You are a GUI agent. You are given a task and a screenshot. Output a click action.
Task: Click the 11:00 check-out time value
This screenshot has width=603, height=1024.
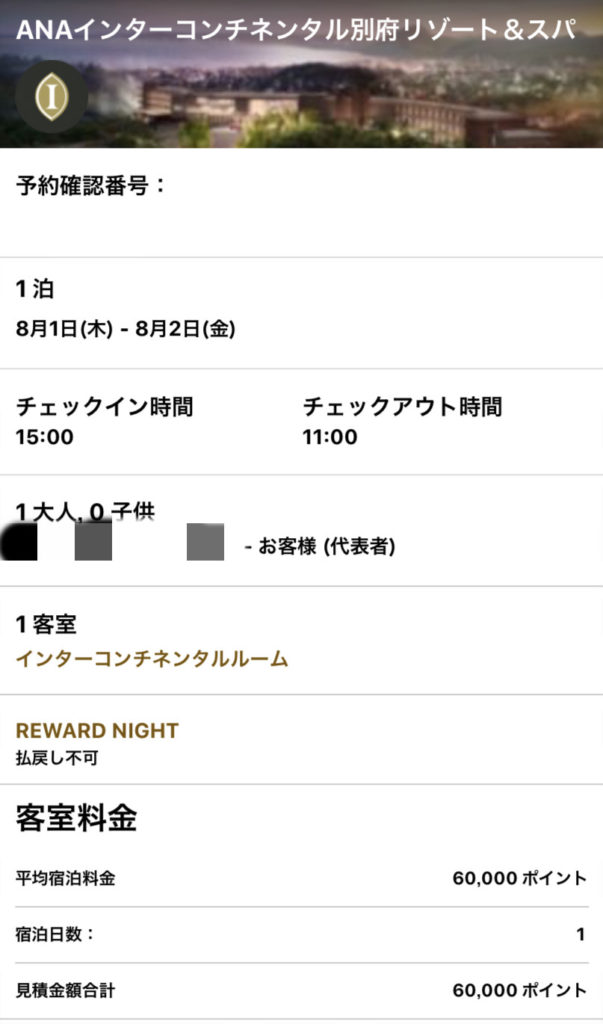330,437
